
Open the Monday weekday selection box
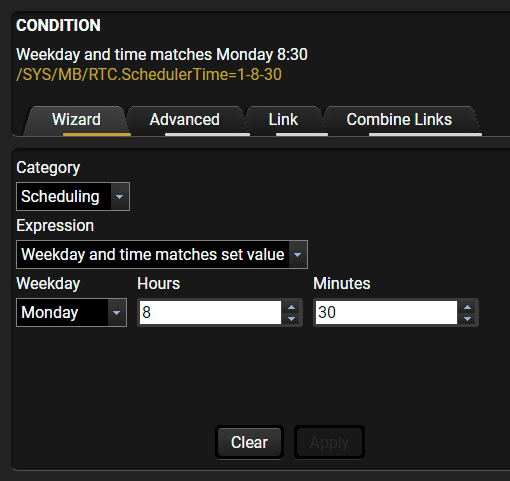(x=71, y=313)
